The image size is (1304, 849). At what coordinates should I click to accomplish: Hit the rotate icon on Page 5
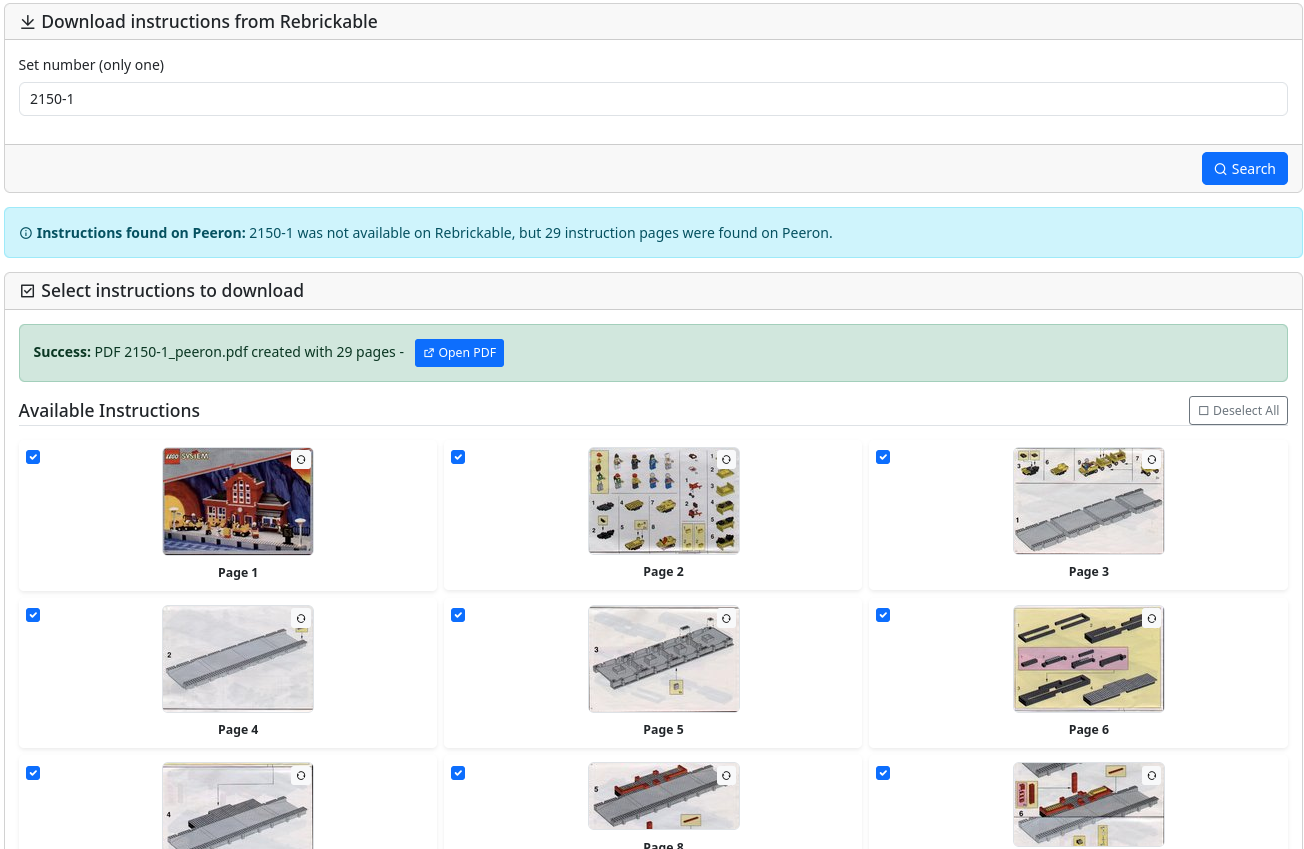[726, 618]
